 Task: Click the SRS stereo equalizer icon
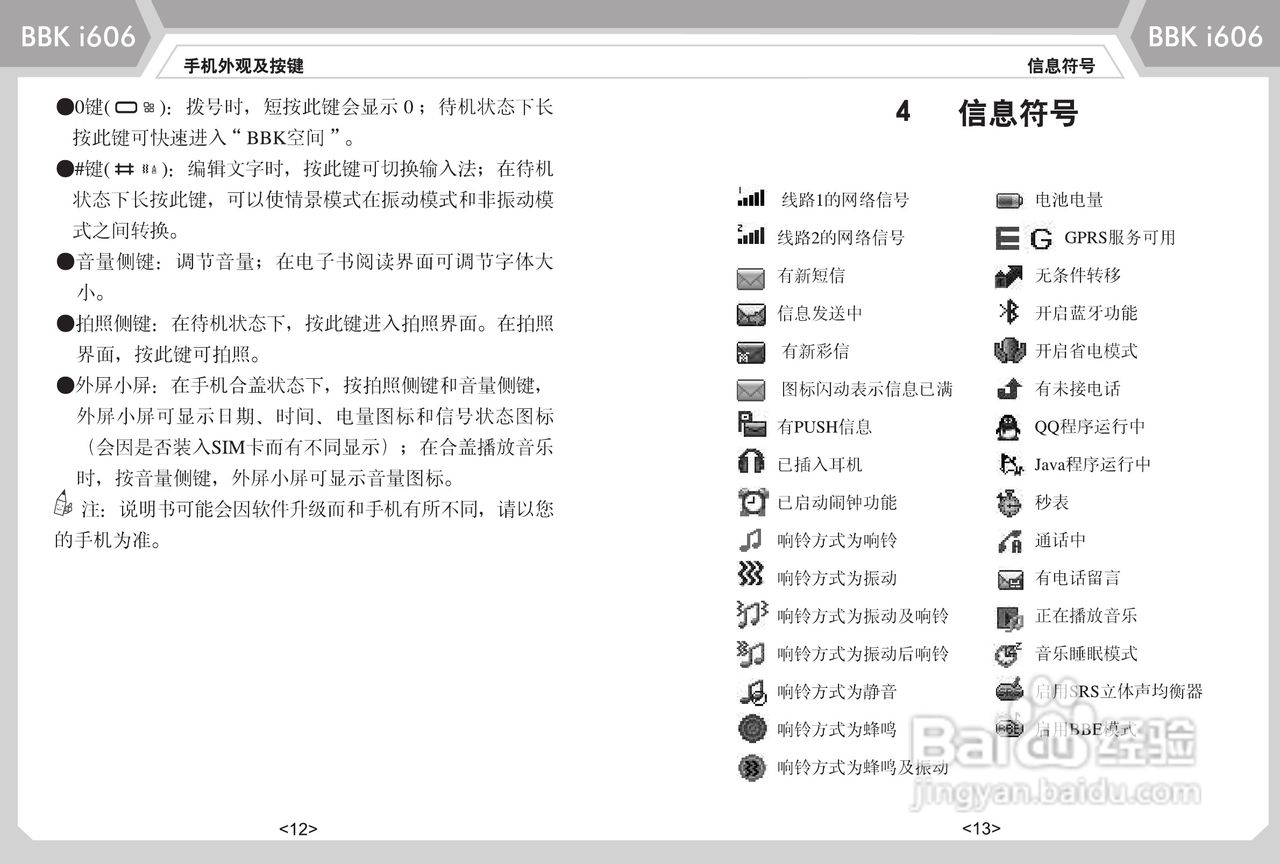pyautogui.click(x=1010, y=690)
